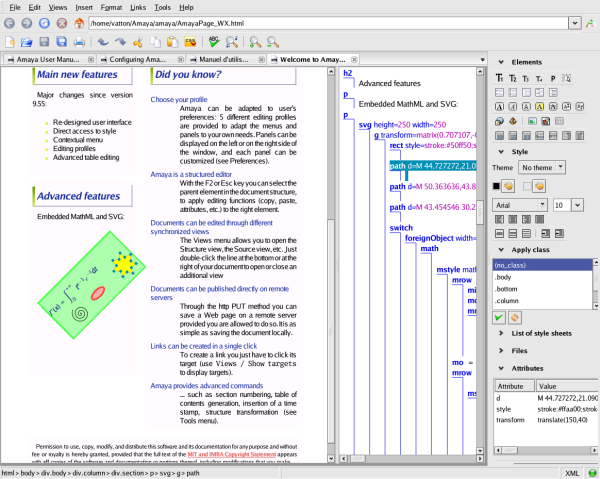Click the CSS style toolbar icon
This screenshot has height=479, width=600.
point(188,42)
